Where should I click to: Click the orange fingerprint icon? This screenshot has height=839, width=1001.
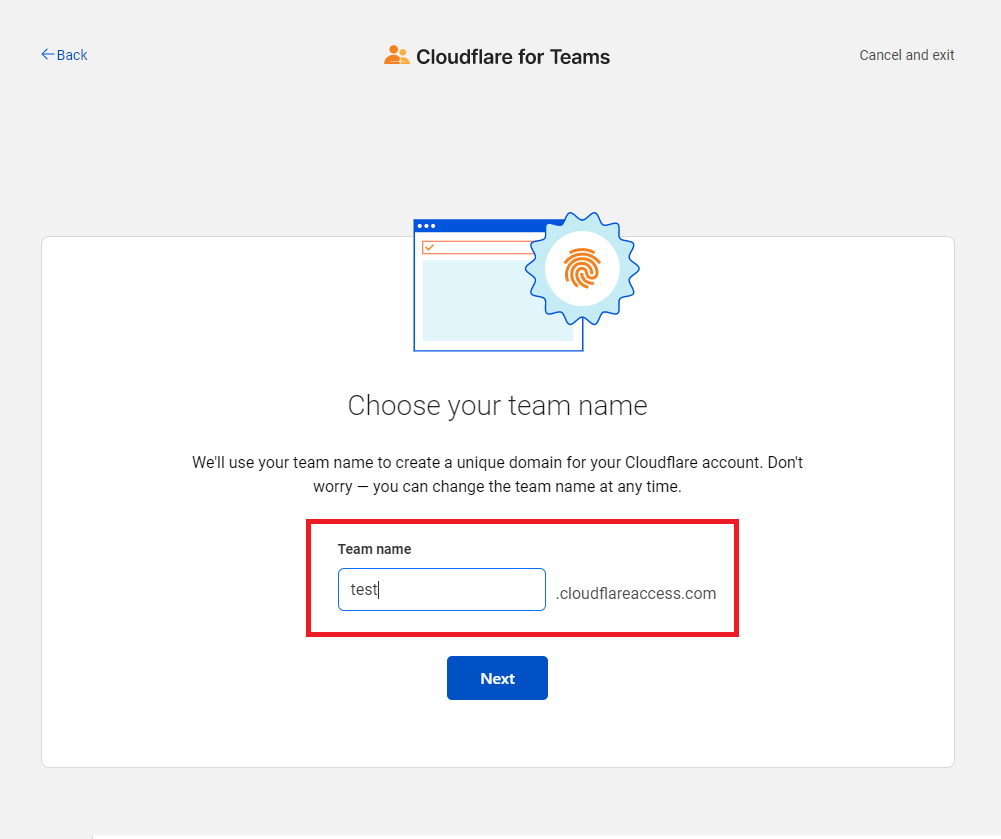click(x=582, y=268)
